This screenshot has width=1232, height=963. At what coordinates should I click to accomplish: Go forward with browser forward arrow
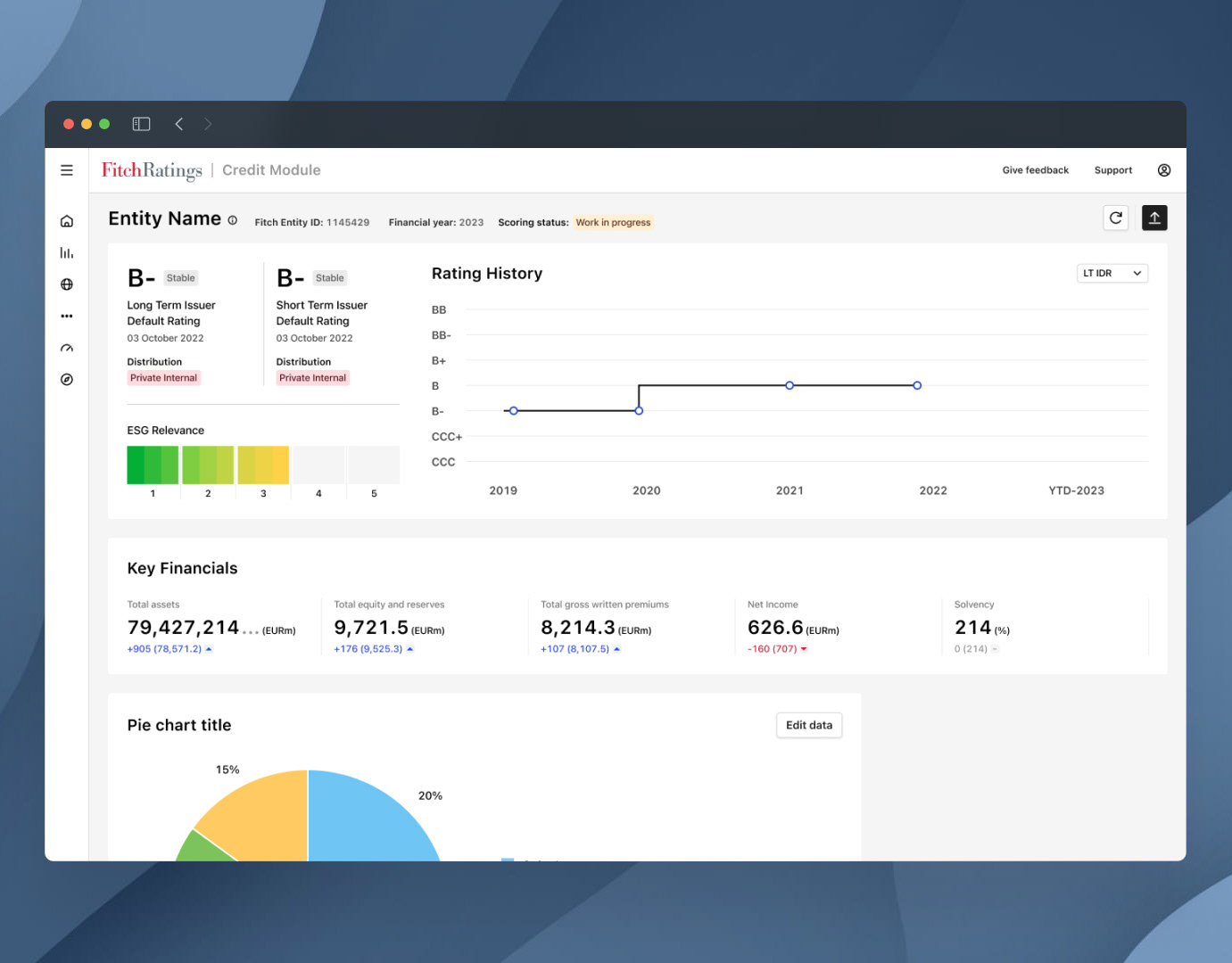(208, 124)
